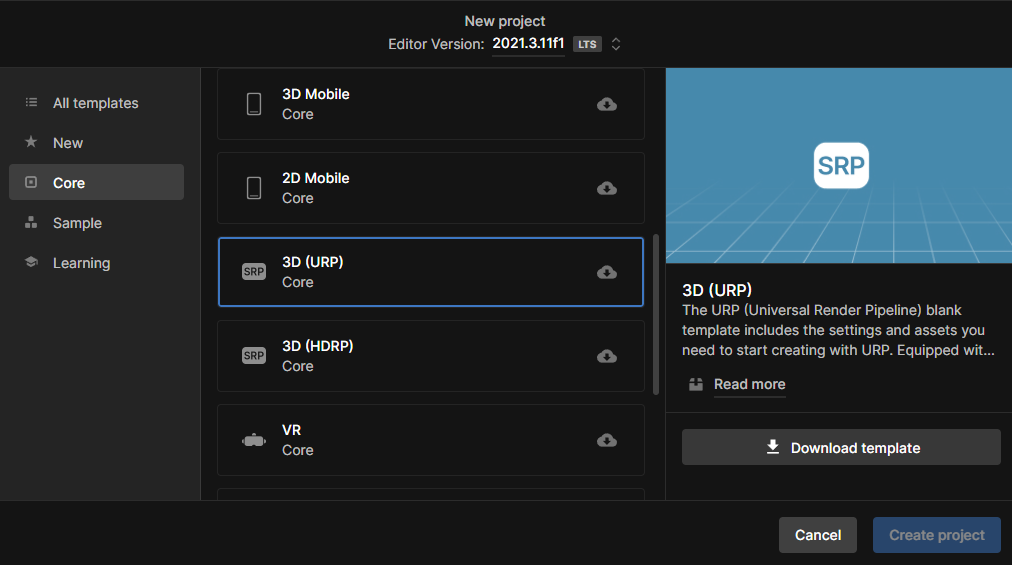Viewport: 1012px width, 565px height.
Task: Click the VR headset icon in template list
Action: tap(254, 440)
